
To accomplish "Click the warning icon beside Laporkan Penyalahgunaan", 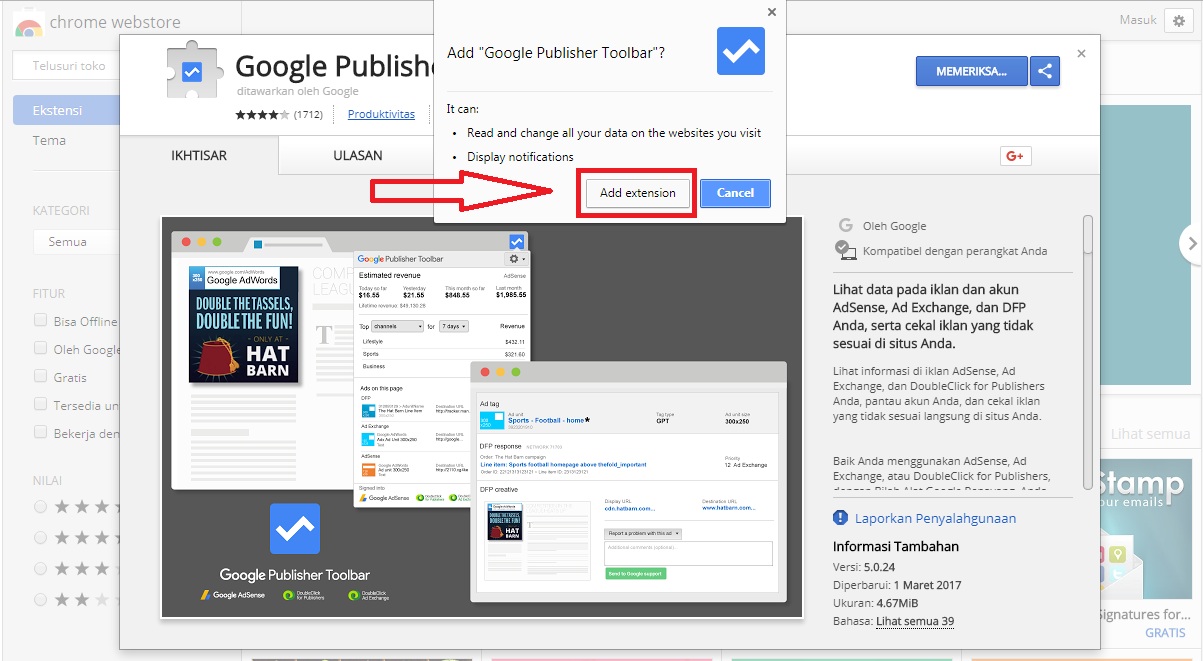I will tap(838, 518).
